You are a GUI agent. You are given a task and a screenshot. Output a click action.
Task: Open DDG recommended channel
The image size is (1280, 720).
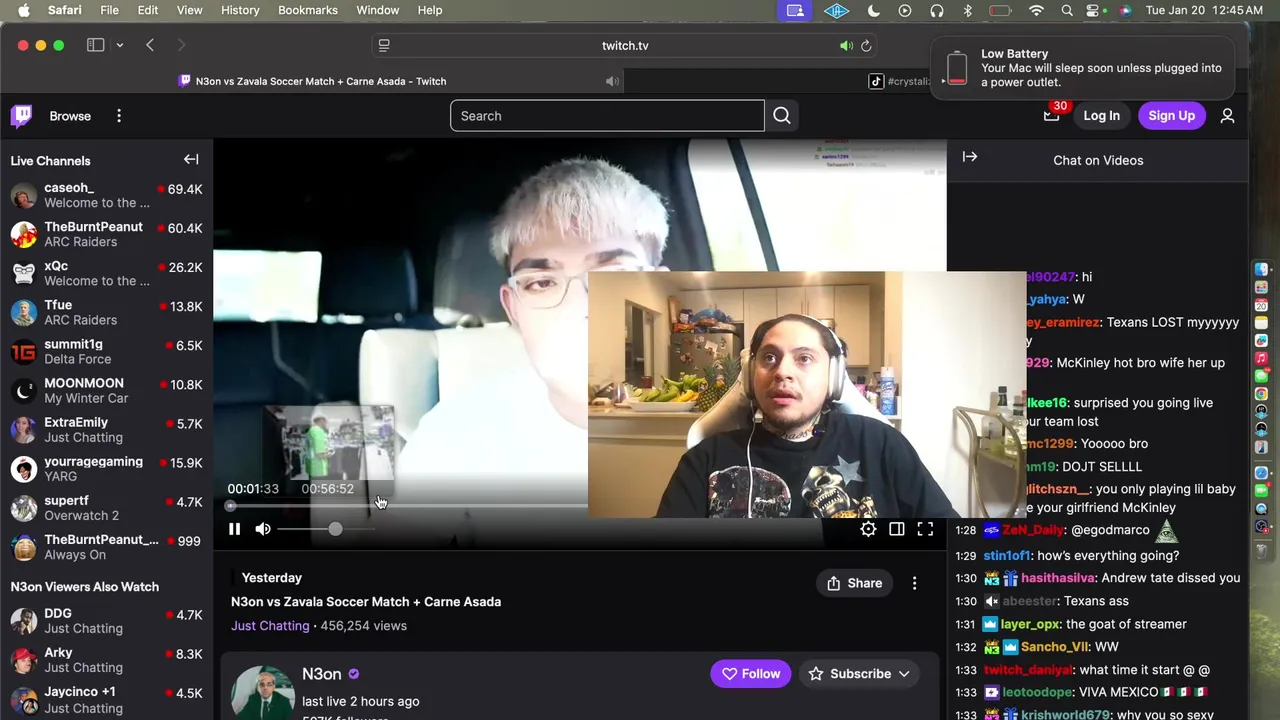click(x=106, y=621)
